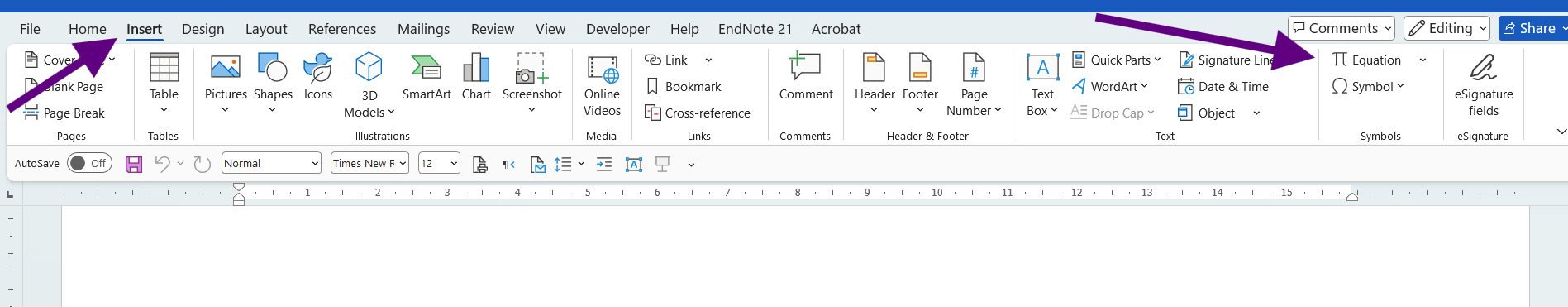Image resolution: width=1568 pixels, height=307 pixels.
Task: Switch to the References tab
Action: (x=342, y=29)
